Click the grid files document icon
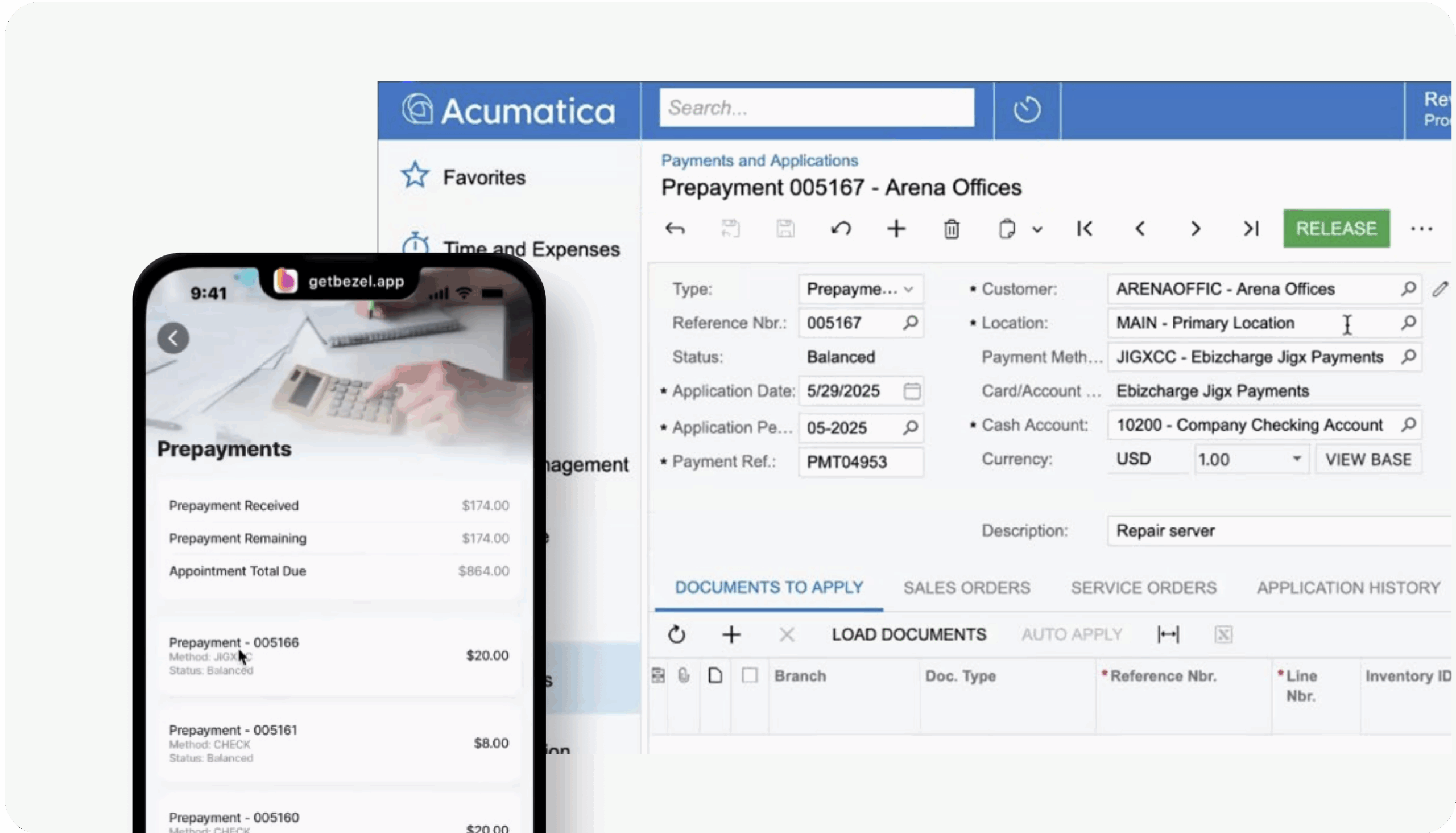Screen dimensions: 1456x833 point(715,675)
